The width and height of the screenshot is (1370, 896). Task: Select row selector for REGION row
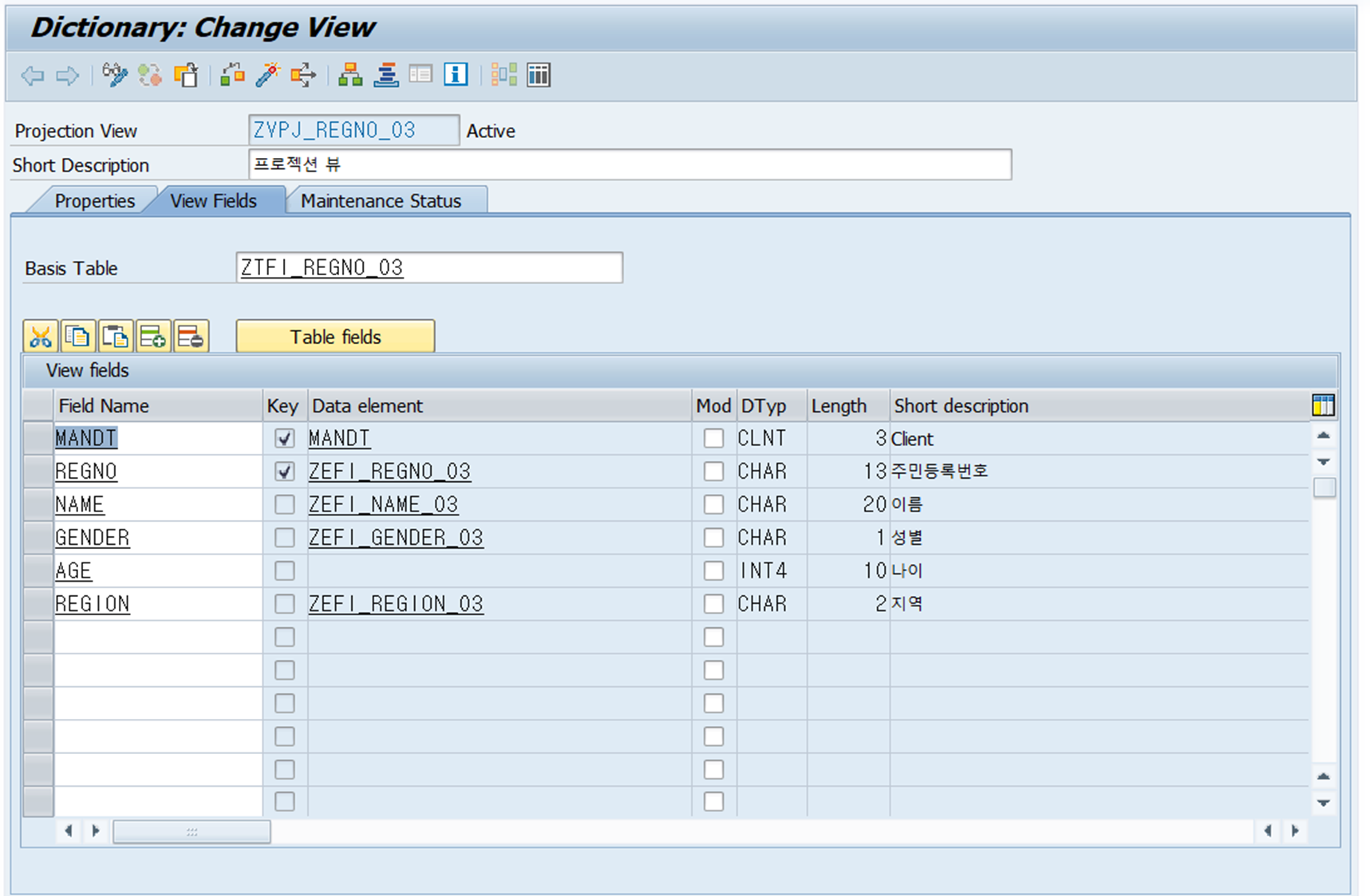pyautogui.click(x=38, y=604)
